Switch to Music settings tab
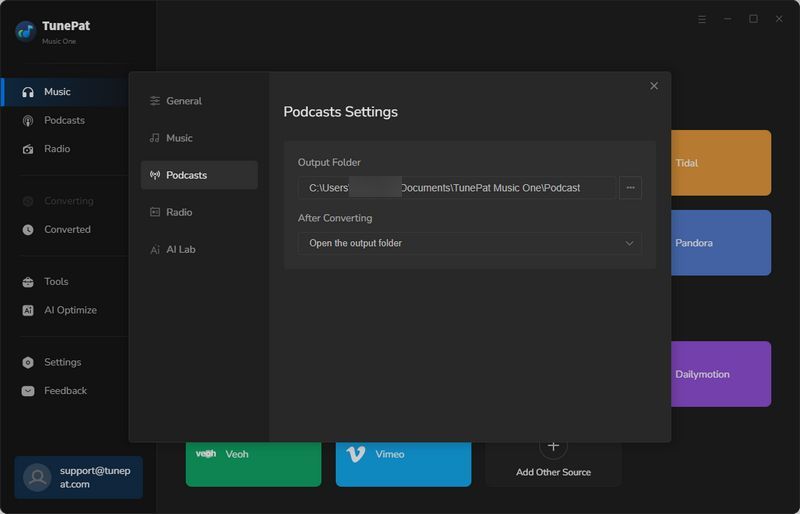Viewport: 800px width, 514px height. coord(179,138)
